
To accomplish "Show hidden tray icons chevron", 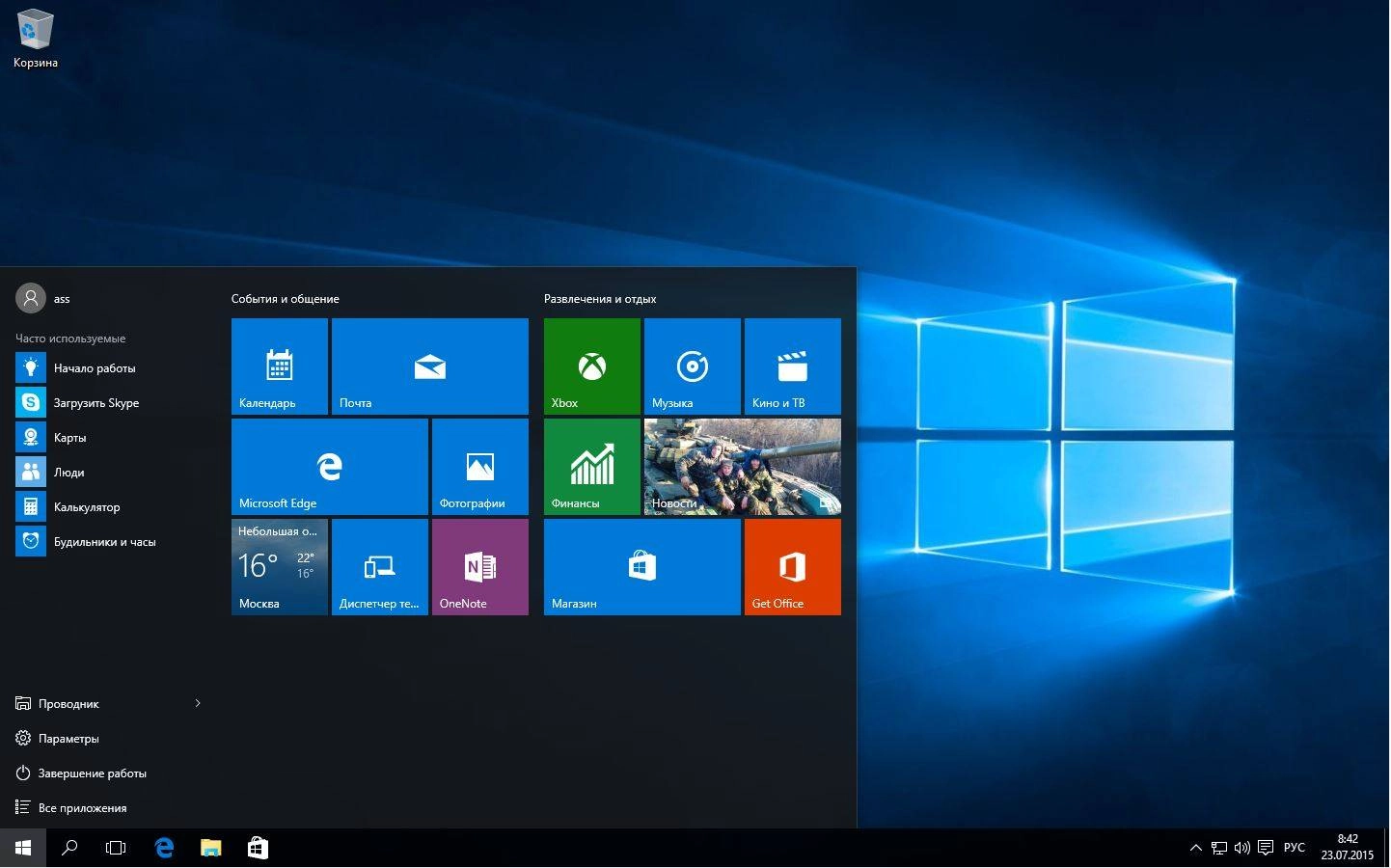I will pos(1196,849).
